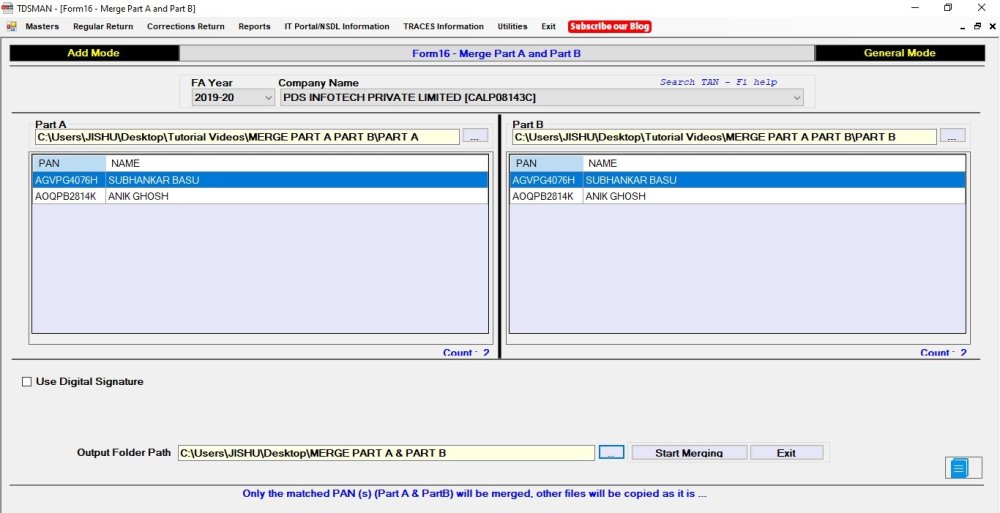Open the Corrections Return menu
This screenshot has width=1000, height=513.
(x=186, y=26)
